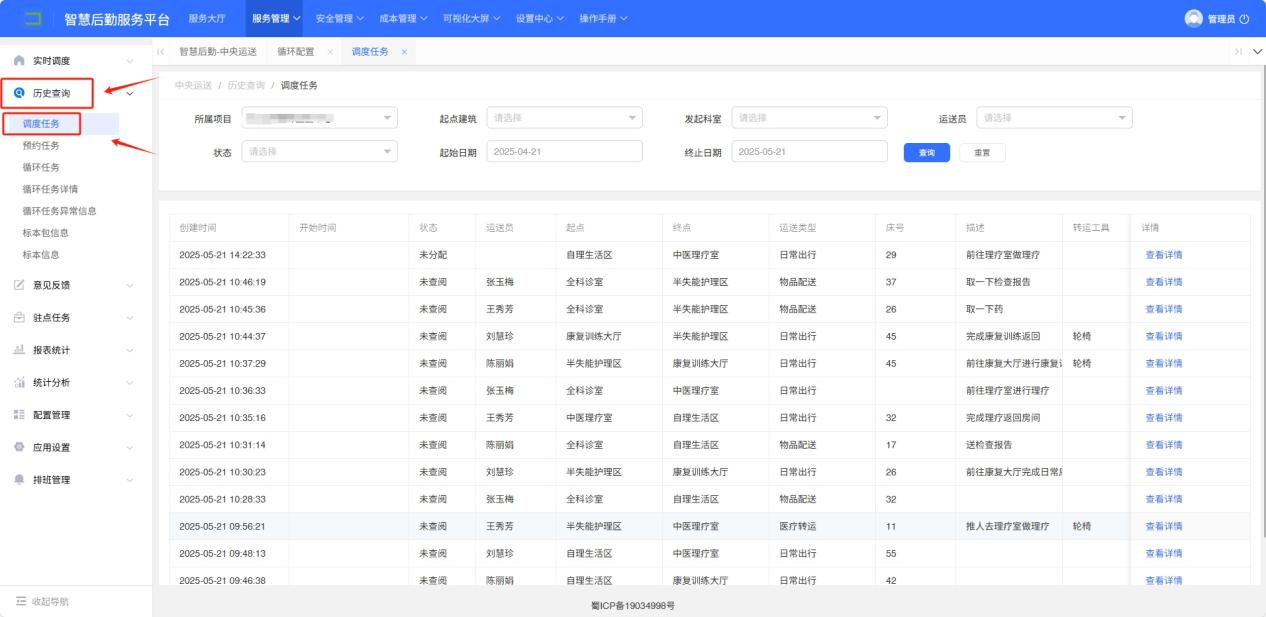Open 查看详情 for the 09:56:21 row
The image size is (1266, 617).
pos(1163,526)
